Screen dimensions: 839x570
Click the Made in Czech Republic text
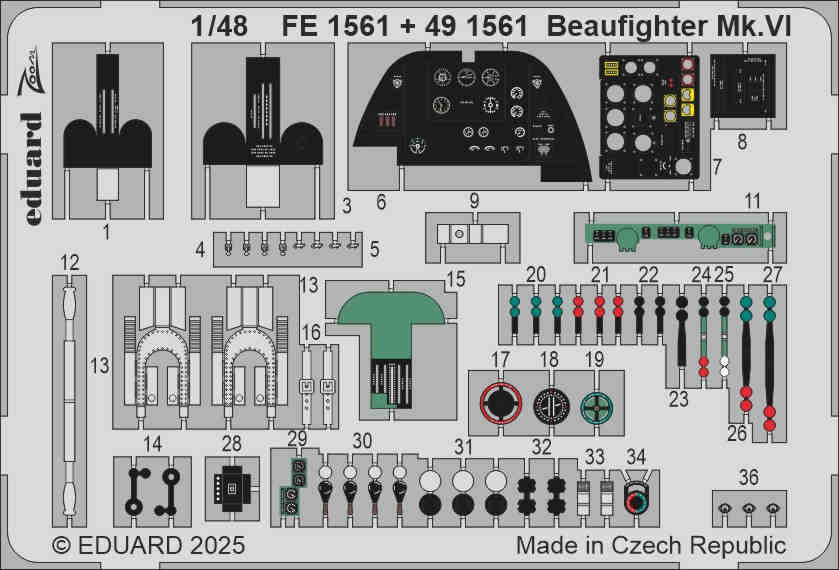651,546
